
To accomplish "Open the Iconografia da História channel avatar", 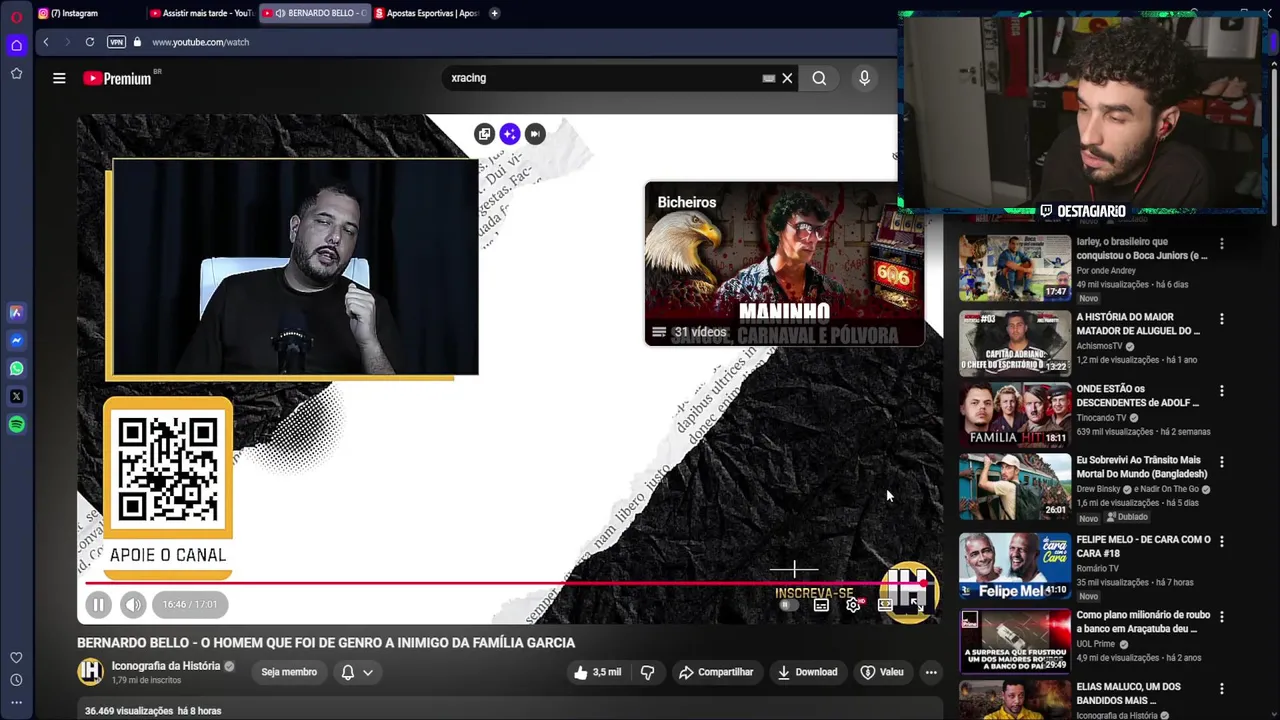I will (x=91, y=672).
